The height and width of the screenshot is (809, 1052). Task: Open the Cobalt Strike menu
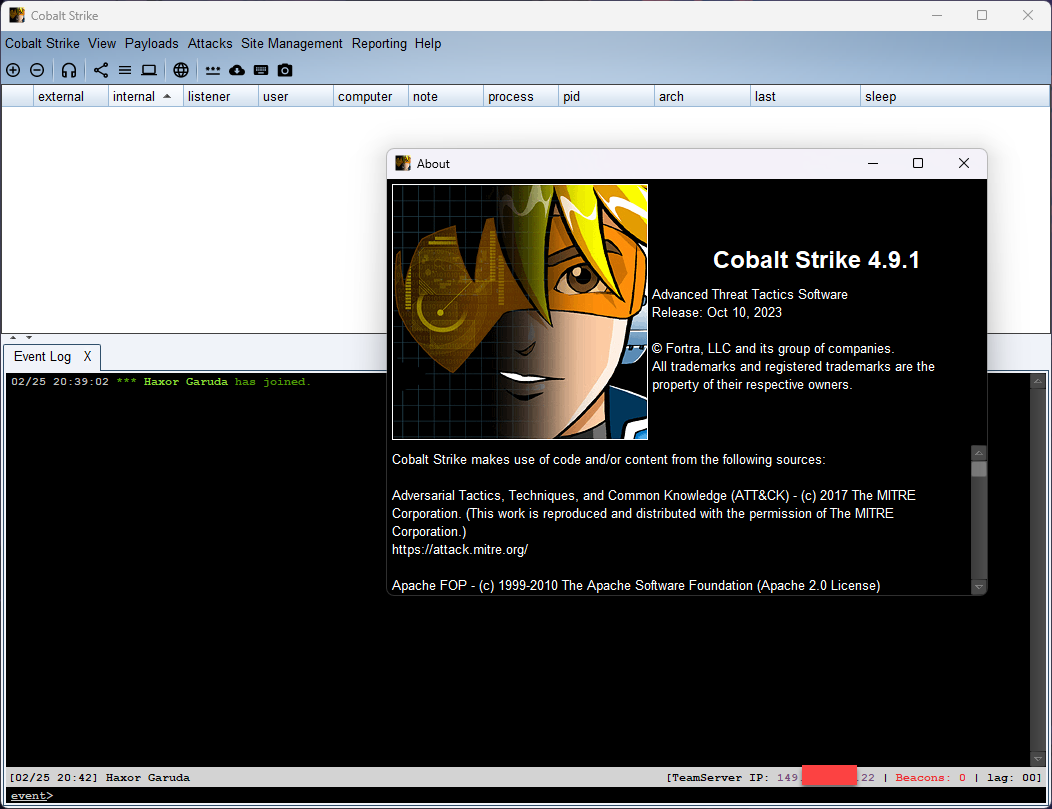pyautogui.click(x=42, y=44)
